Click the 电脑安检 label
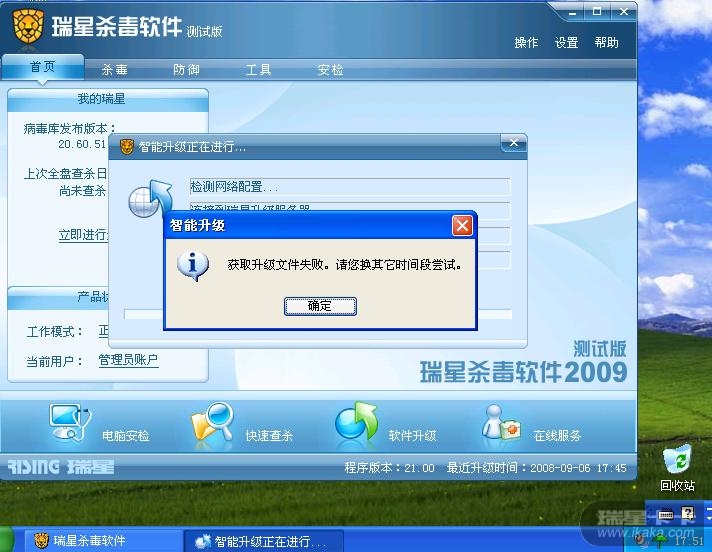Screen dimensions: 712x552 (125, 436)
